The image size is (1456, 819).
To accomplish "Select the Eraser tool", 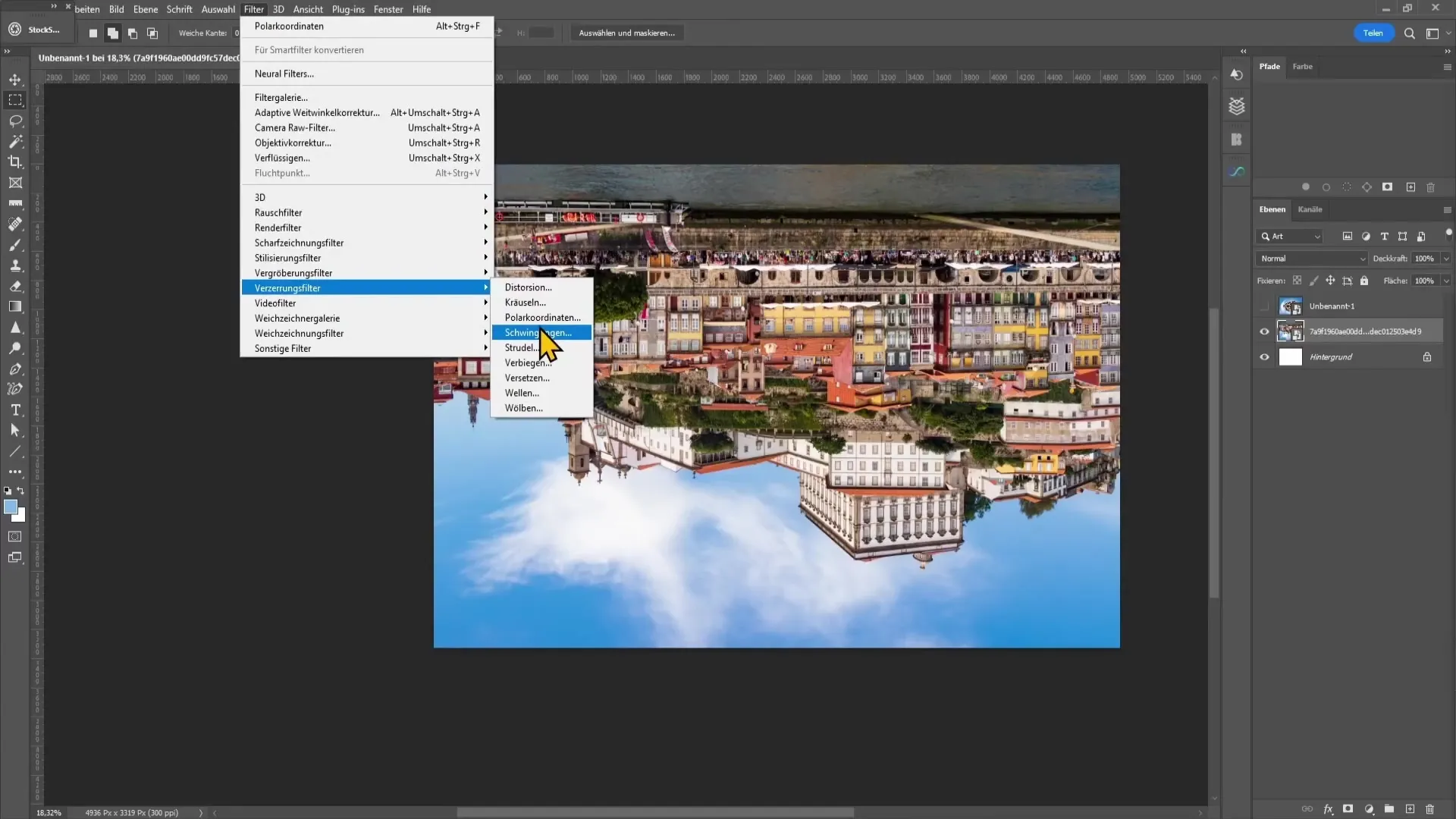I will pos(15,286).
